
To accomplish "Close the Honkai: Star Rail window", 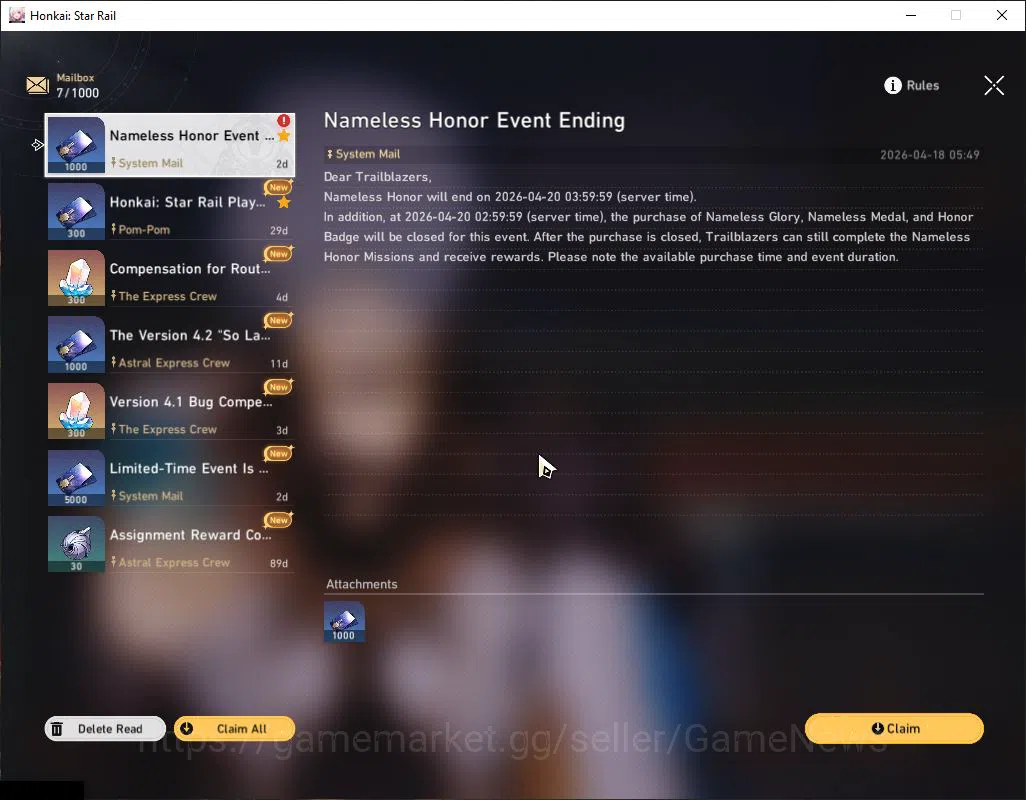I will point(1002,15).
